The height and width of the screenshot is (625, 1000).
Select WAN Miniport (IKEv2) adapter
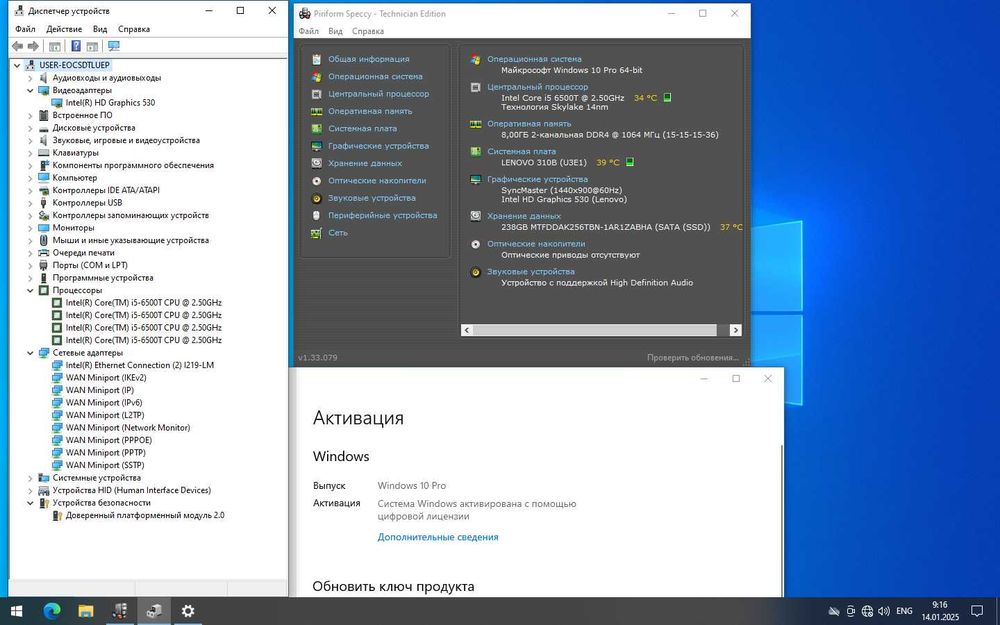(x=106, y=378)
